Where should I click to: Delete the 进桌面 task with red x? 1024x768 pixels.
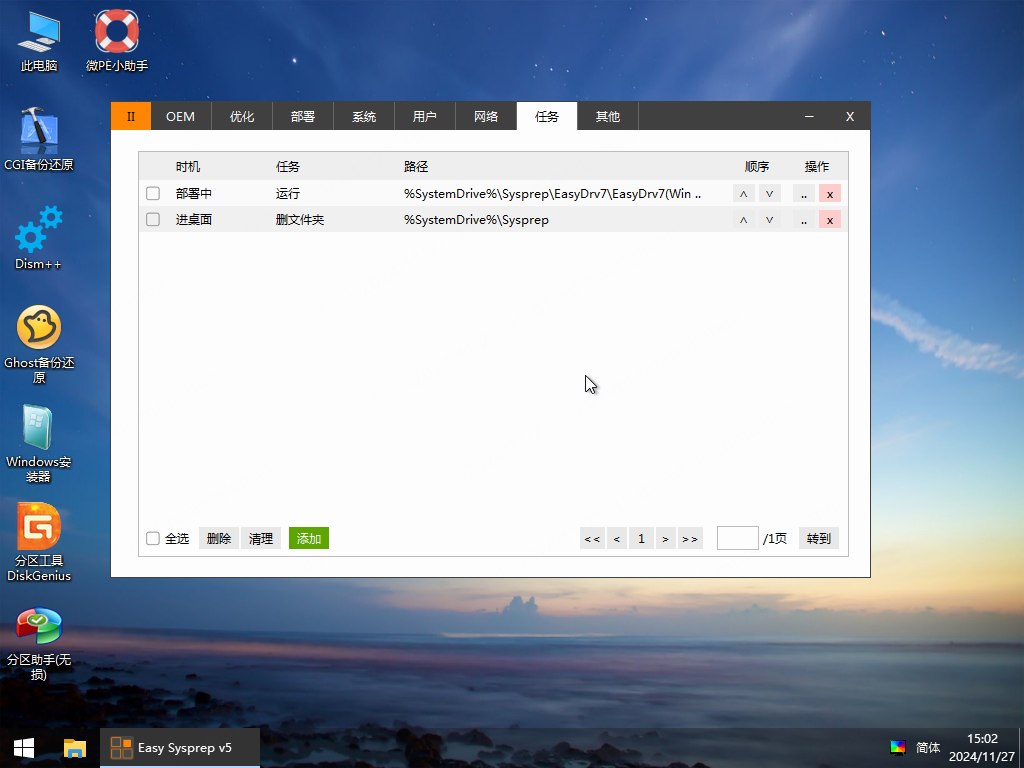829,219
